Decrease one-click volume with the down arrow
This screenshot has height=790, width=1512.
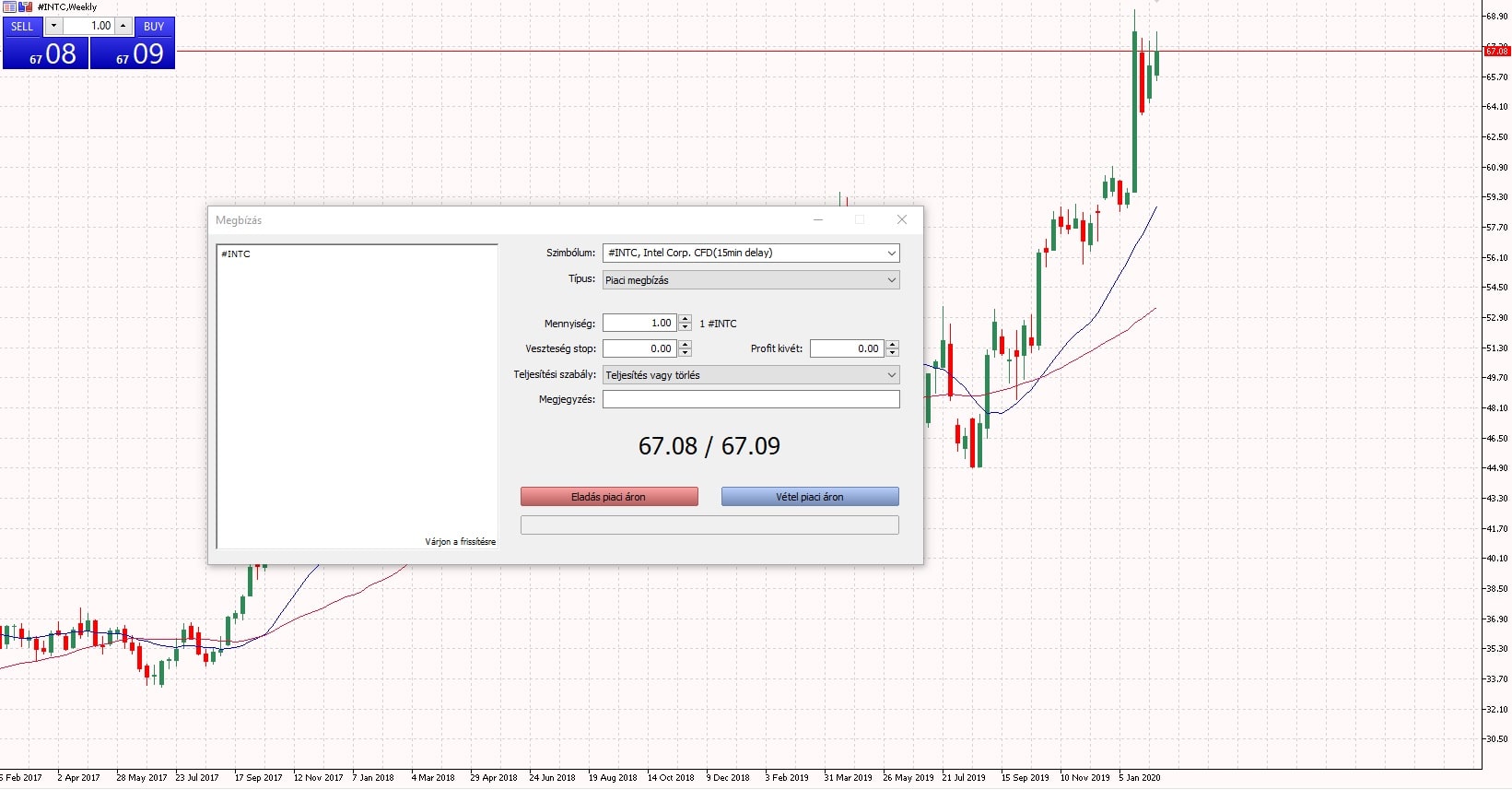coord(53,27)
